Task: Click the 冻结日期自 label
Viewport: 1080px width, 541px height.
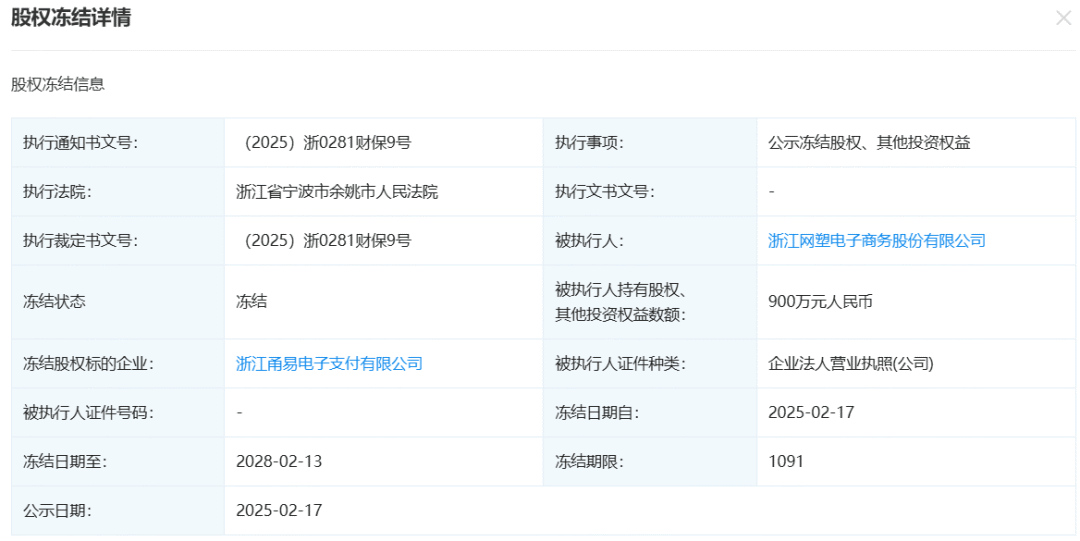Action: click(597, 412)
